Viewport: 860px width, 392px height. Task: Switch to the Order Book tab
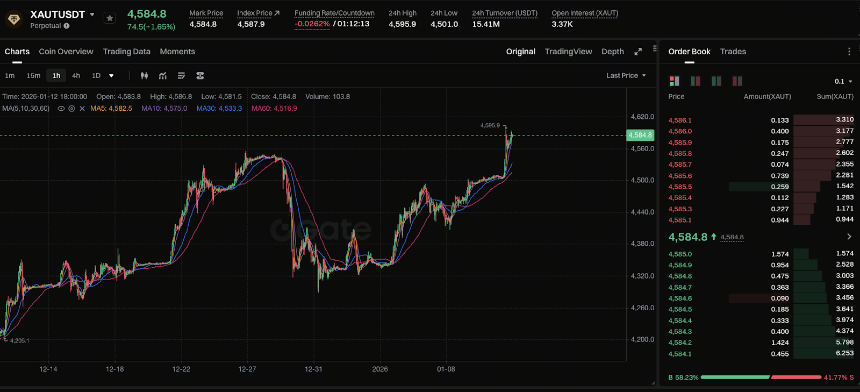coord(689,52)
